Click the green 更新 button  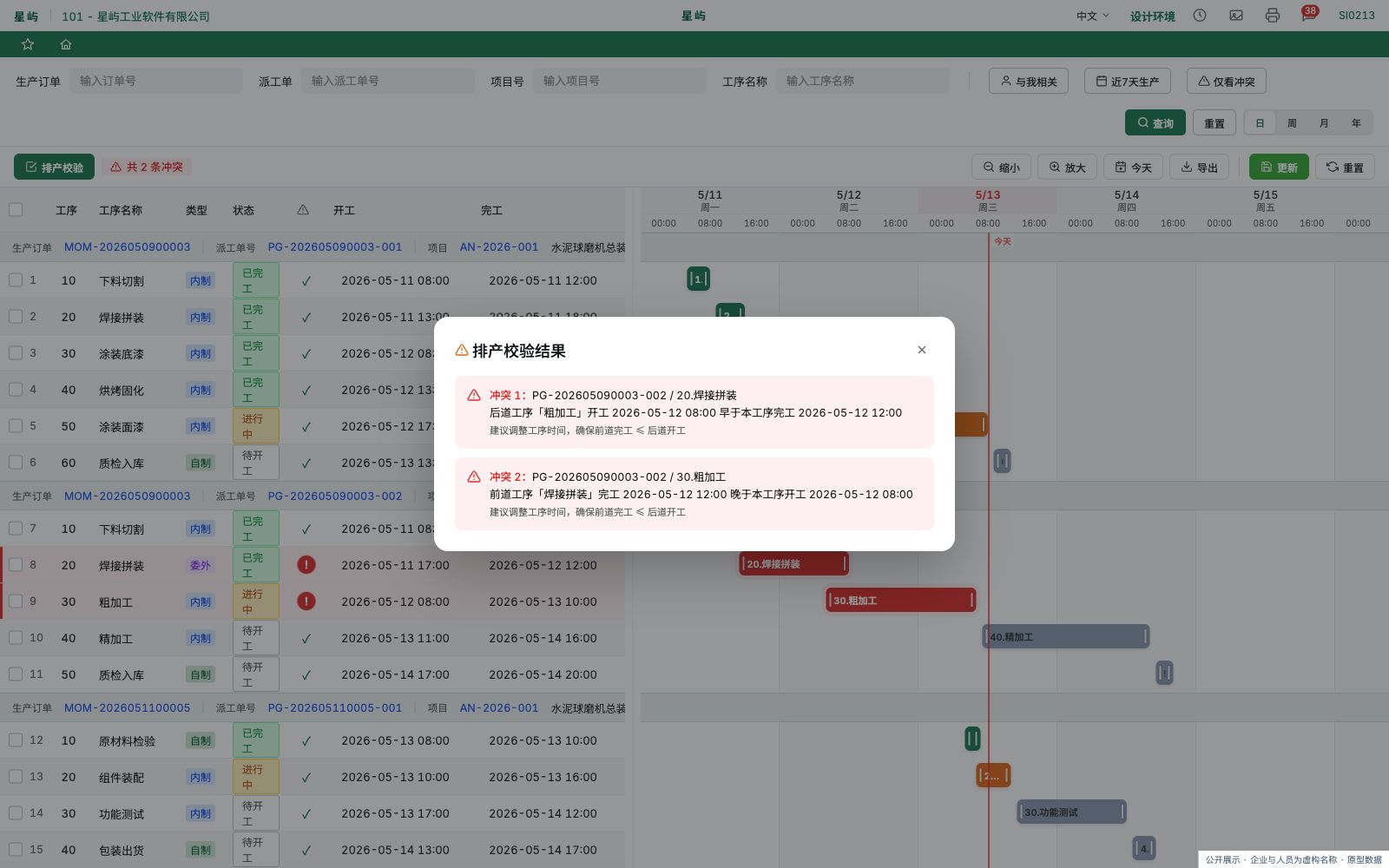[x=1279, y=167]
